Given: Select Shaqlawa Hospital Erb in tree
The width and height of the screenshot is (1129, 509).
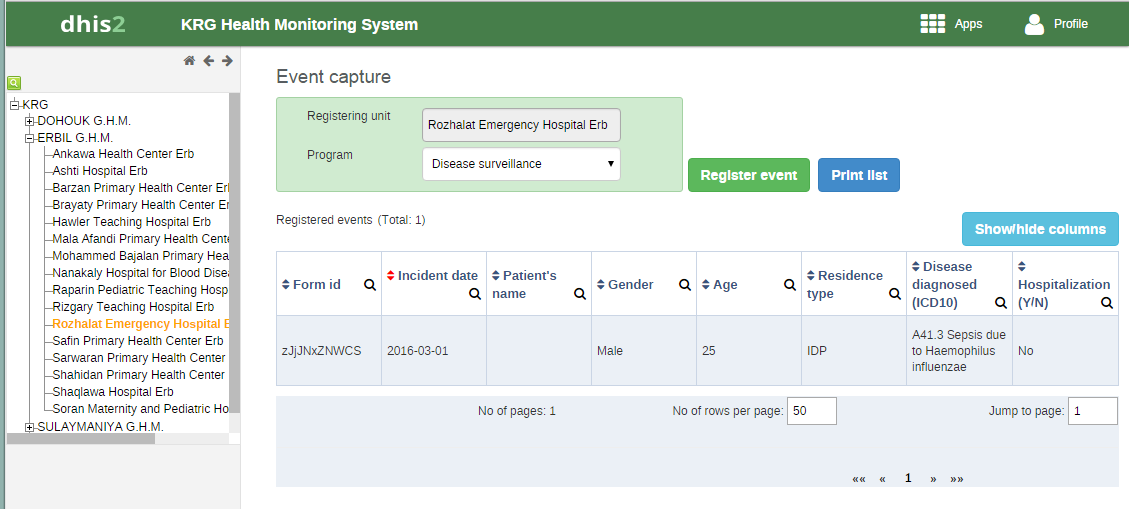Looking at the screenshot, I should coord(113,392).
